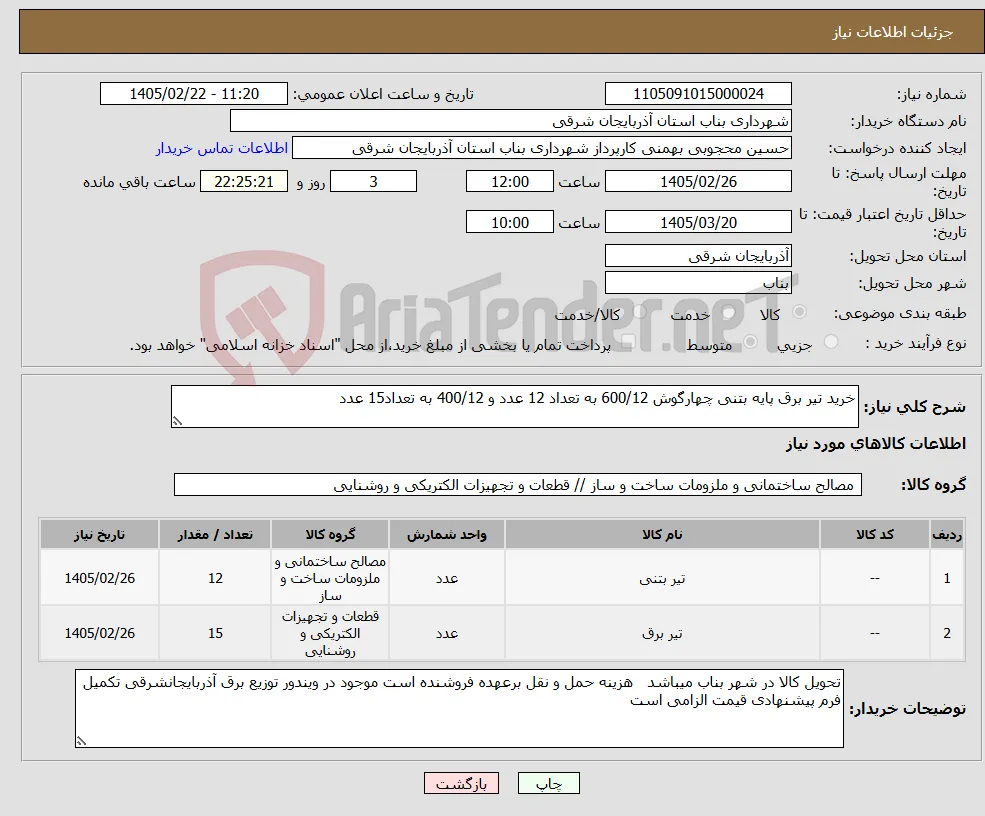
Task: Click the تعداد / مقدار column header
Action: [215, 534]
